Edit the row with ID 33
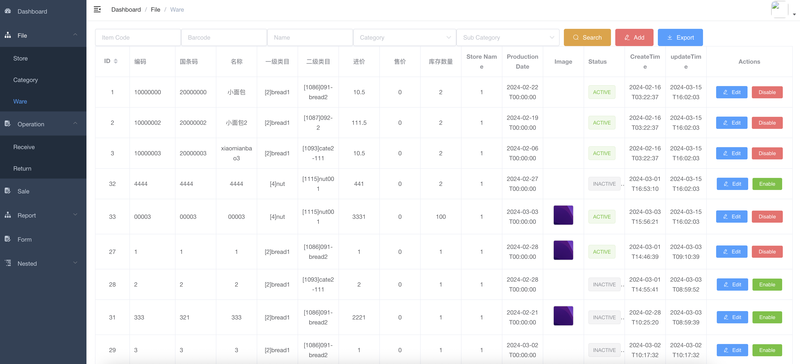The image size is (800, 364). [x=732, y=217]
